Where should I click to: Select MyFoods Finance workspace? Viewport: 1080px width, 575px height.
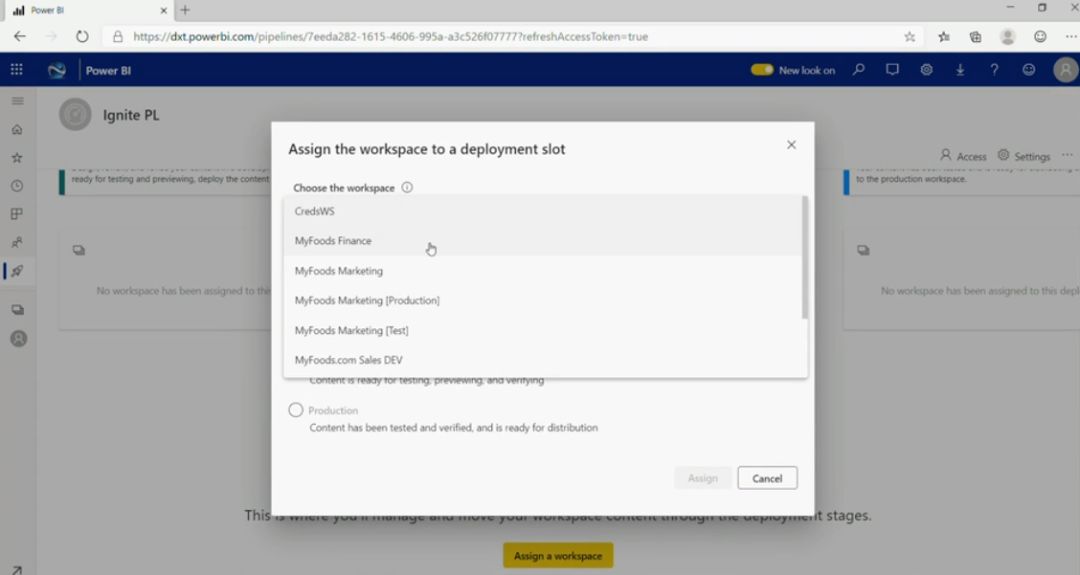(x=543, y=241)
